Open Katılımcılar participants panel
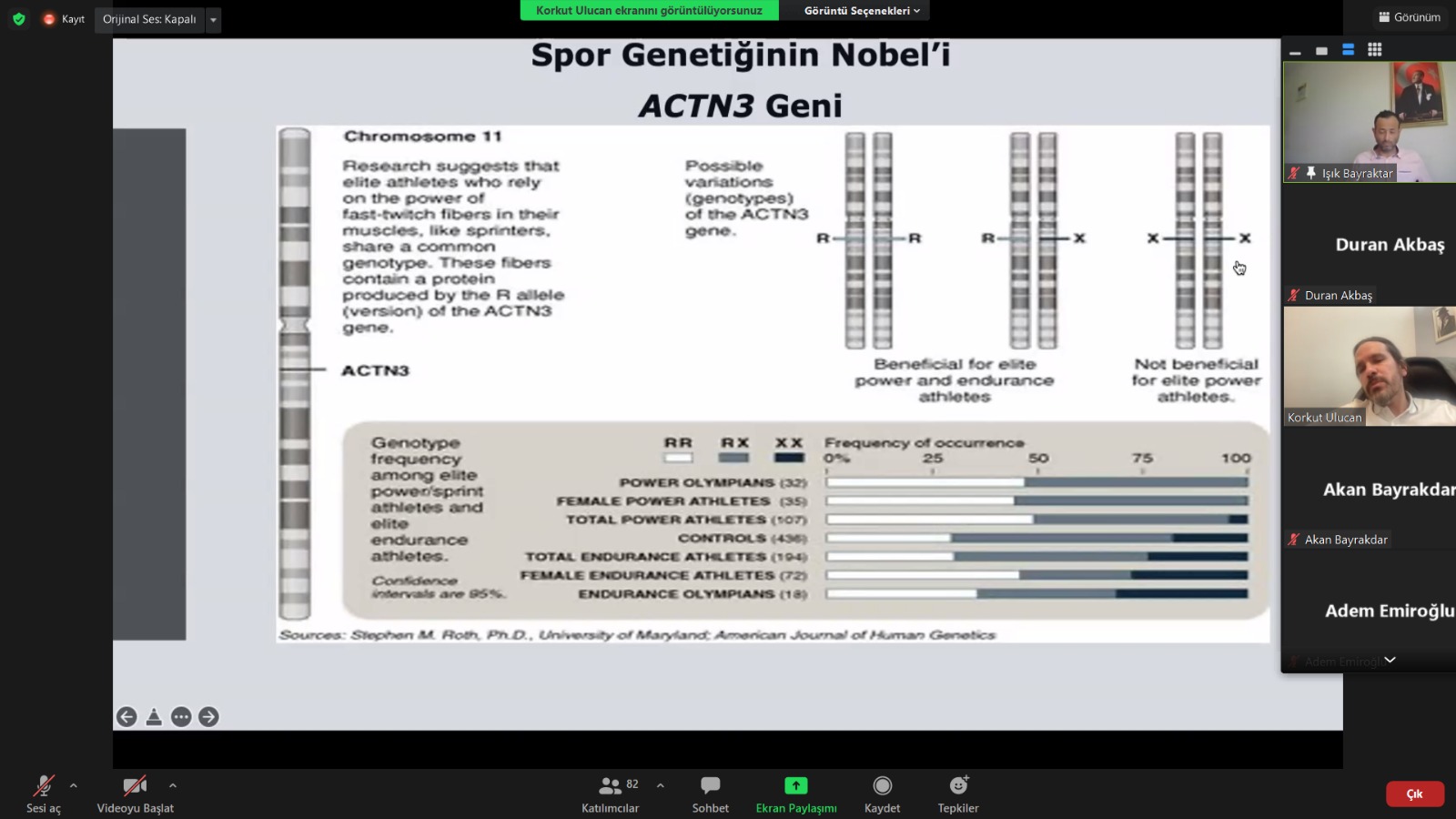 (x=610, y=793)
